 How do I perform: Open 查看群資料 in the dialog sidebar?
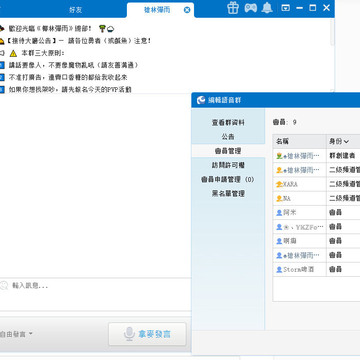pyautogui.click(x=228, y=122)
